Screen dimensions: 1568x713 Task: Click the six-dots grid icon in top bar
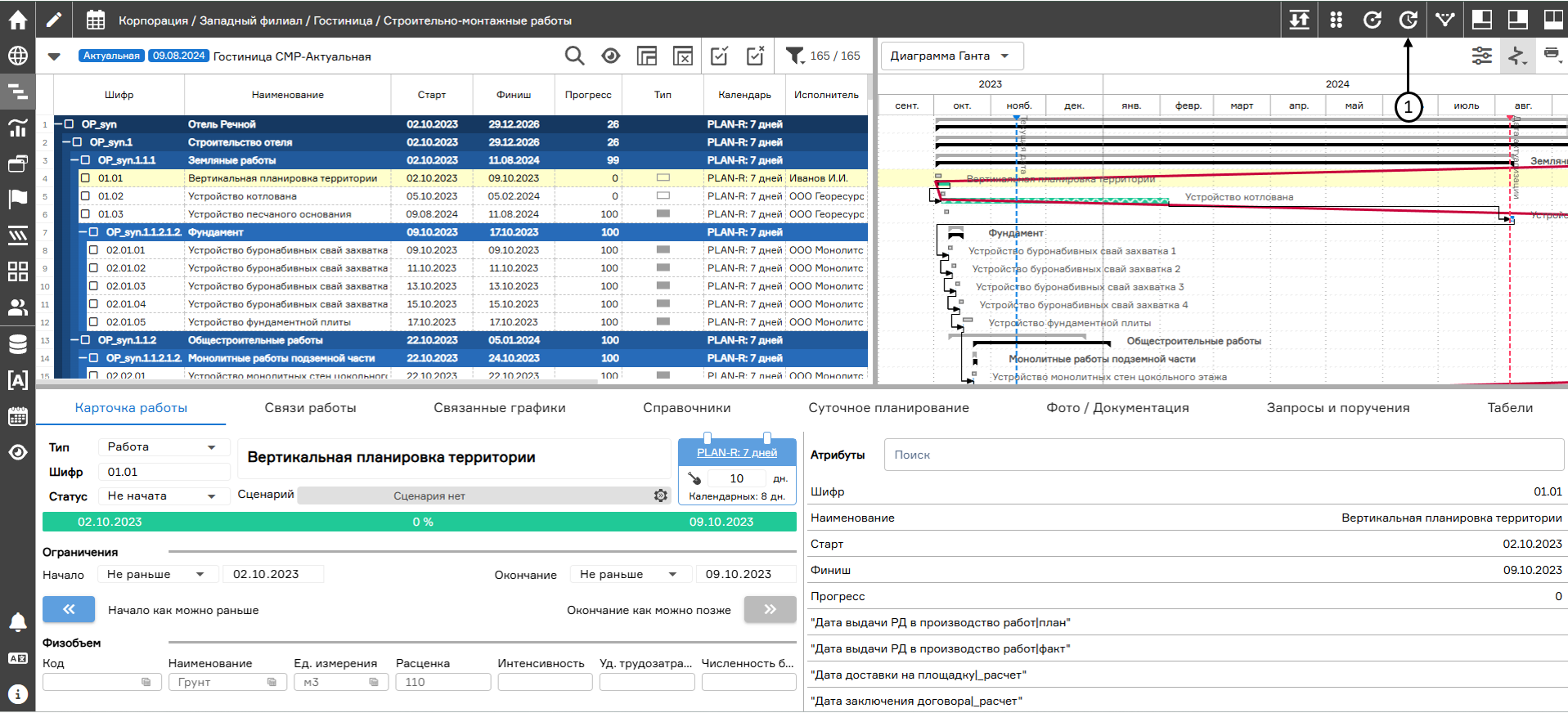click(1336, 20)
